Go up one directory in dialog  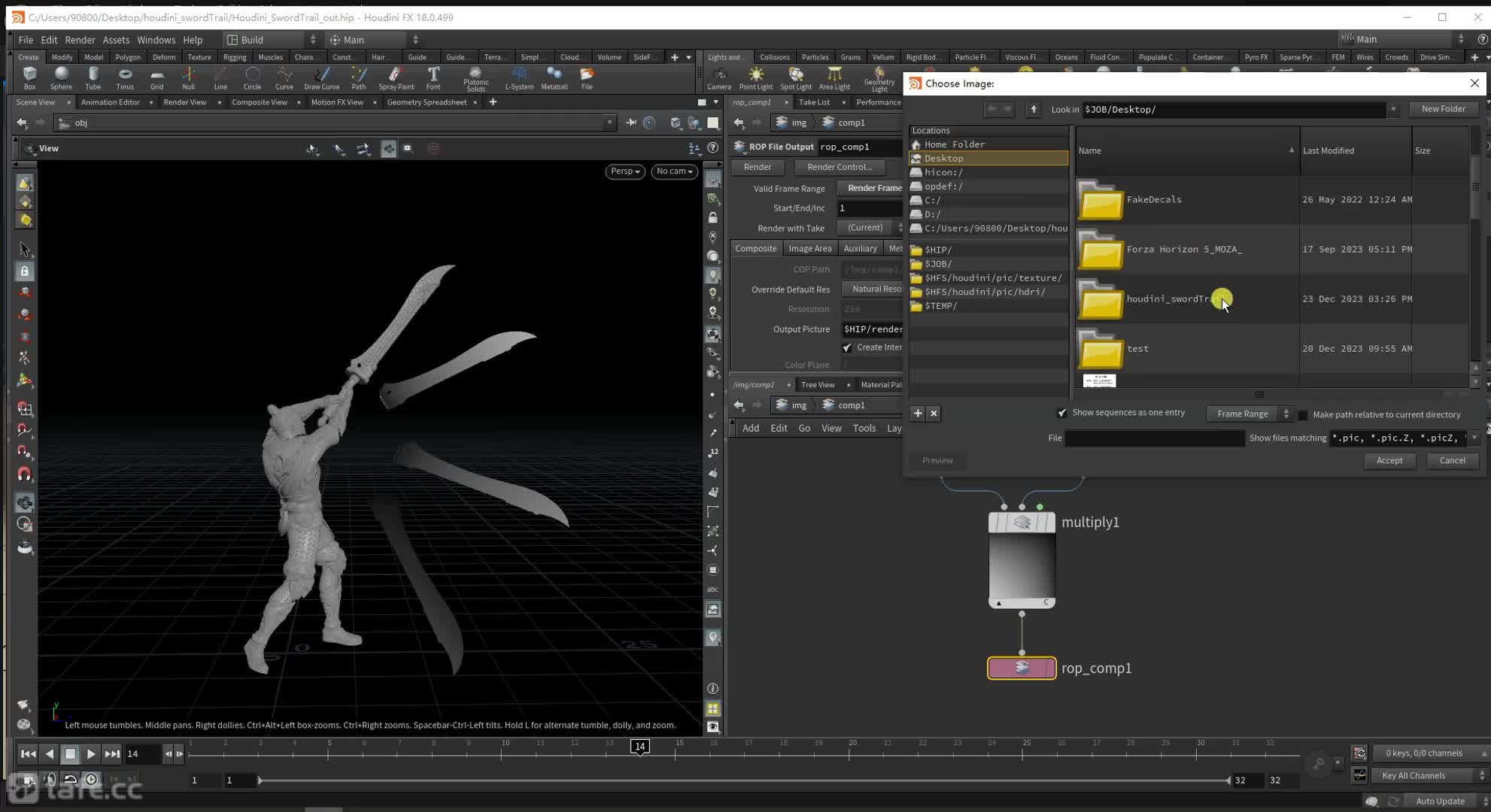(1034, 110)
